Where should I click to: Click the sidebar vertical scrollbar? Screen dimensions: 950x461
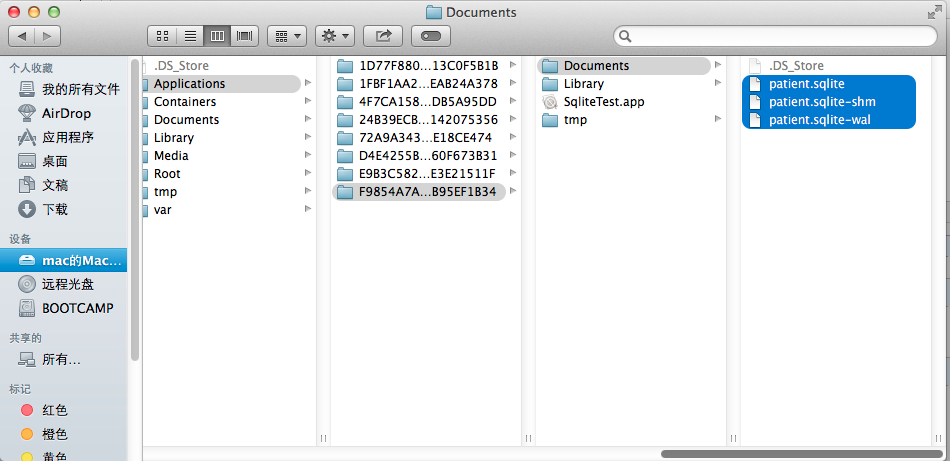click(135, 210)
